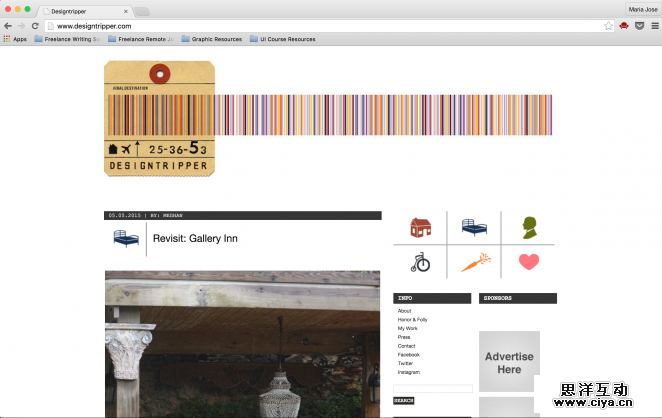Bookmark this page with the star icon
Image resolution: width=662 pixels, height=418 pixels.
click(608, 26)
